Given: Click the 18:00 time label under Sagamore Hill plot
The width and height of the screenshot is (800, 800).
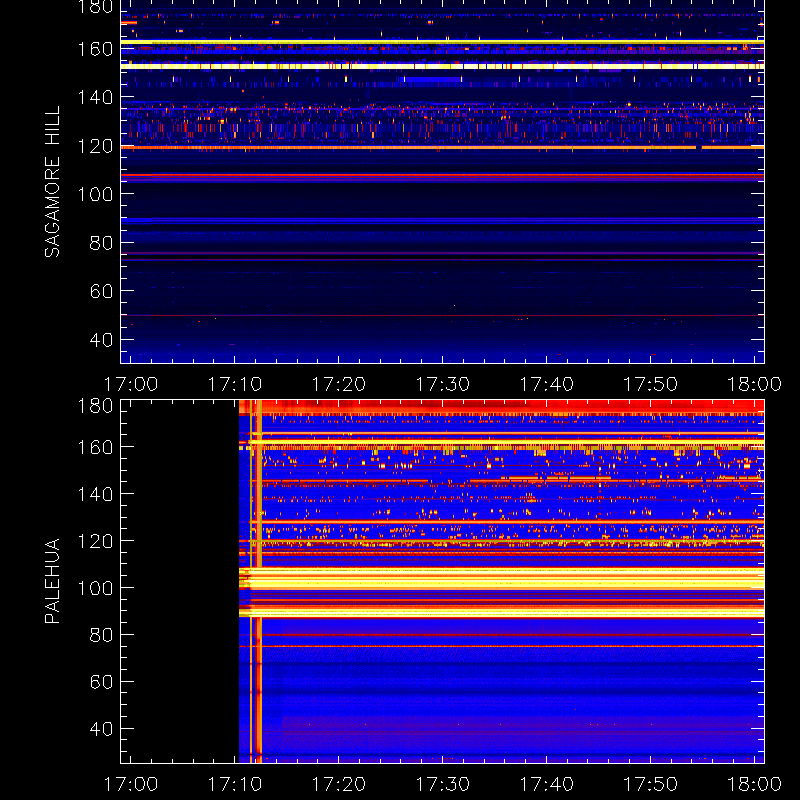Looking at the screenshot, I should [x=754, y=384].
